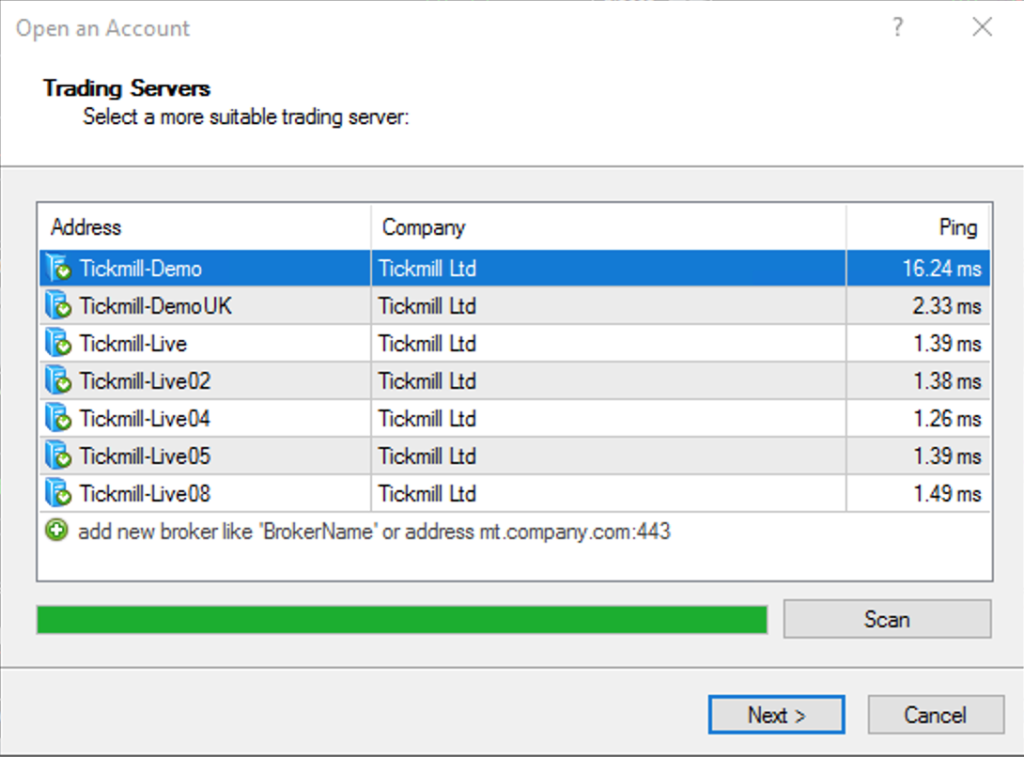Viewport: 1024px width, 757px height.
Task: Click the green scan progress bar
Action: point(402,620)
